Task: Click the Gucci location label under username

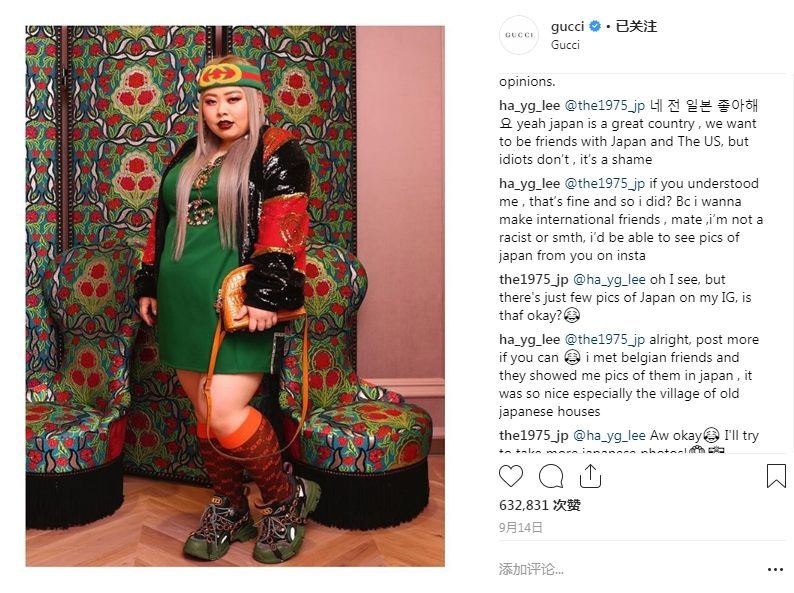Action: [x=565, y=45]
